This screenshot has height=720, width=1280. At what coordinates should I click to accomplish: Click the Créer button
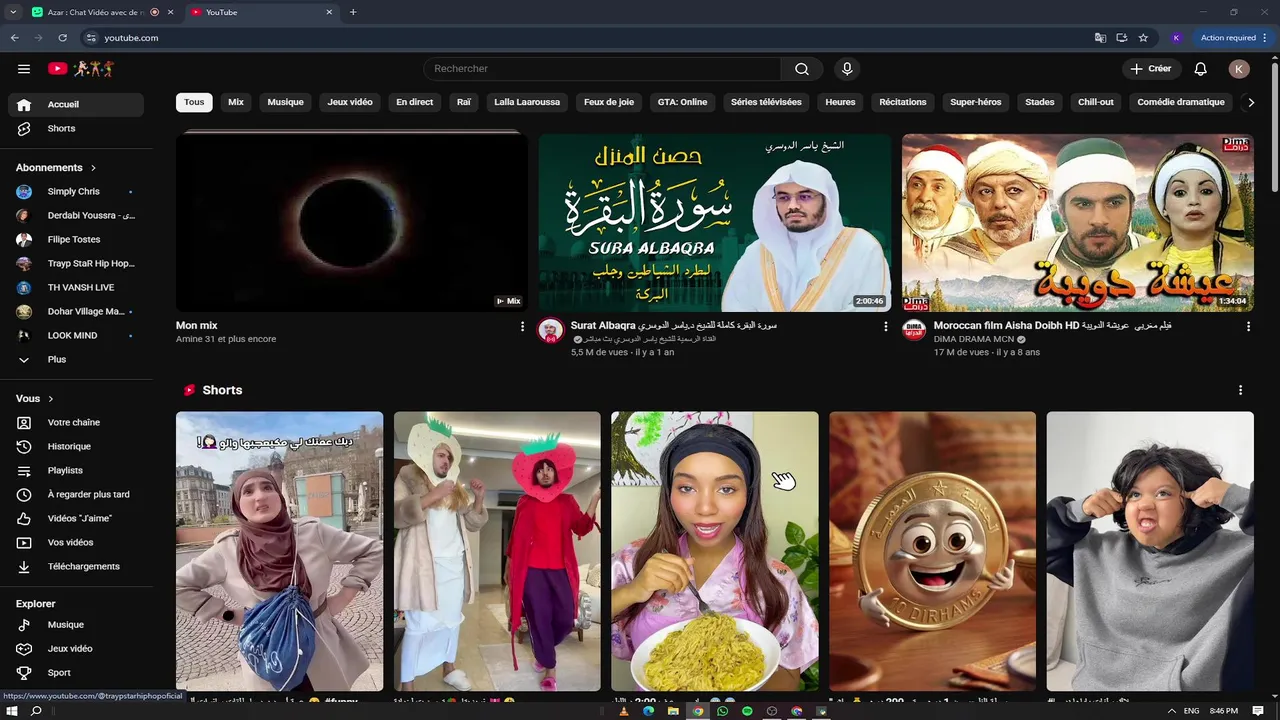tap(1150, 69)
